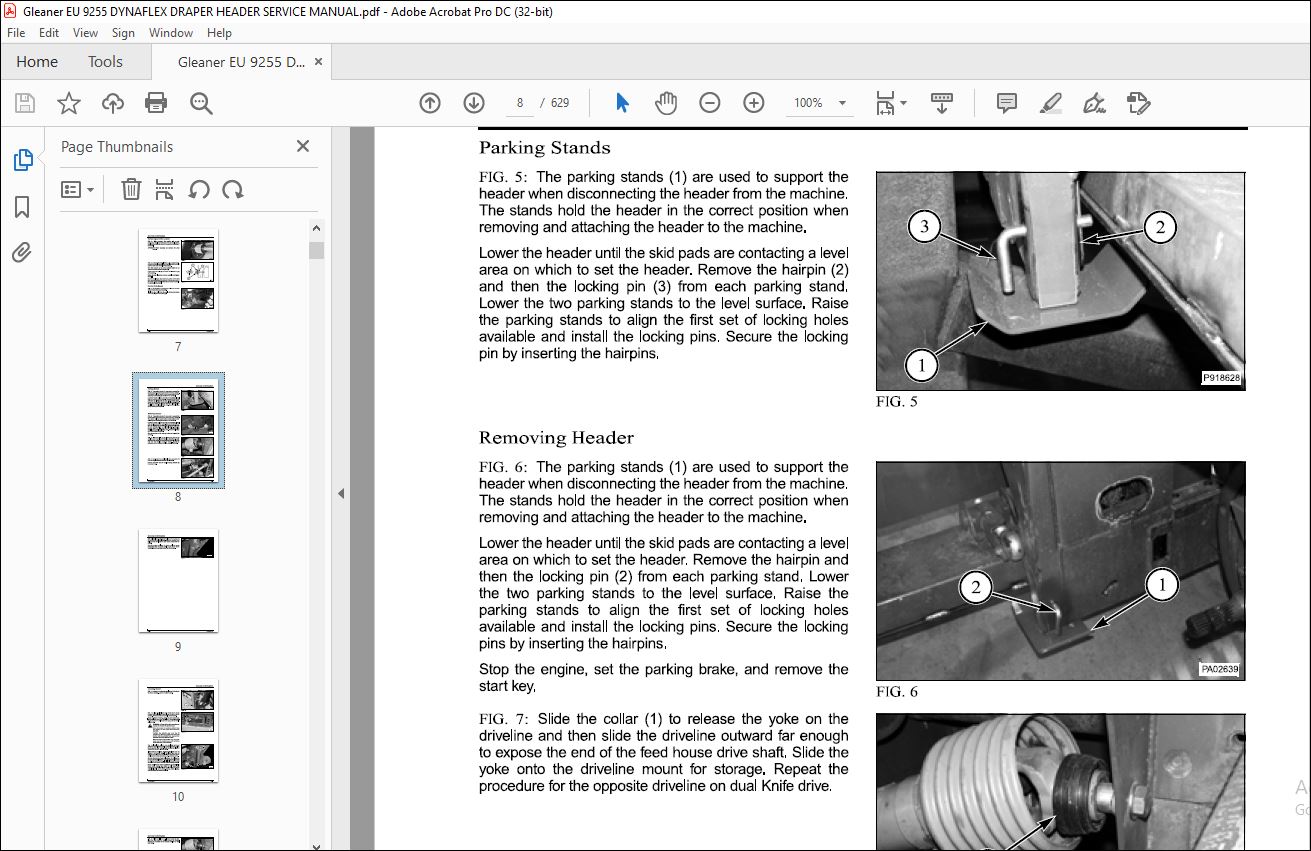Select the arrow Selection tool
Image resolution: width=1311 pixels, height=851 pixels.
pos(622,103)
